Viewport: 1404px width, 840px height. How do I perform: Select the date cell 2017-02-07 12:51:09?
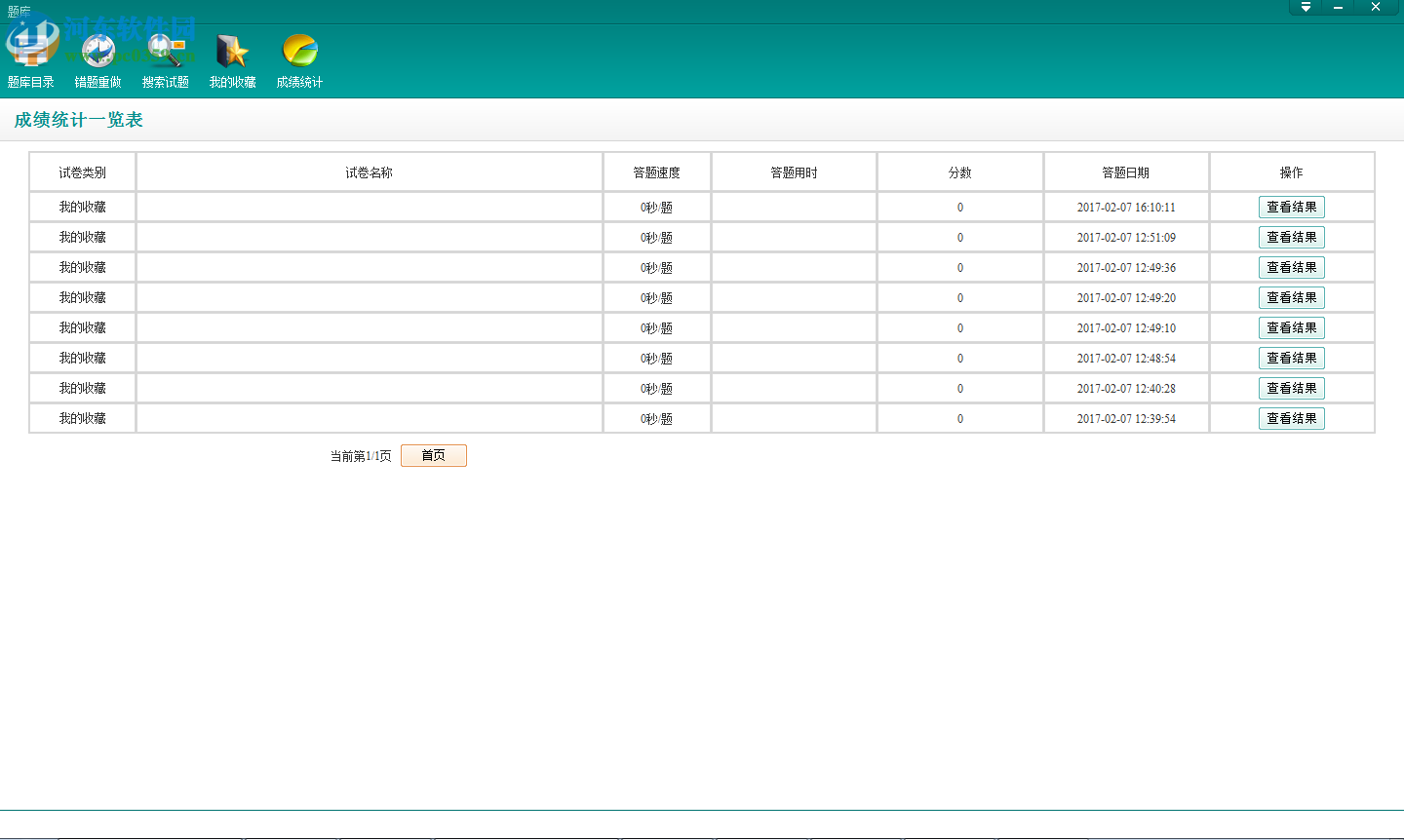1126,238
